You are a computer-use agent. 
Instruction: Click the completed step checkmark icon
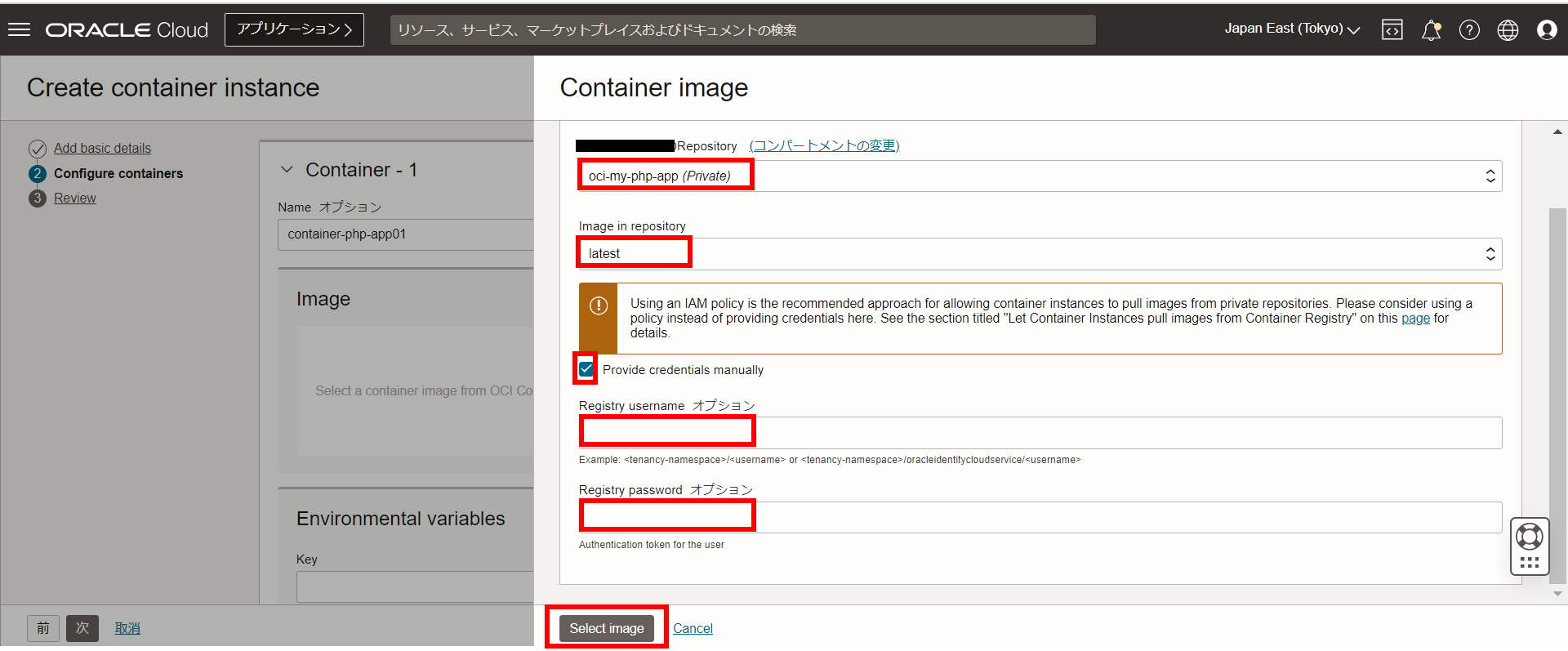pos(38,149)
